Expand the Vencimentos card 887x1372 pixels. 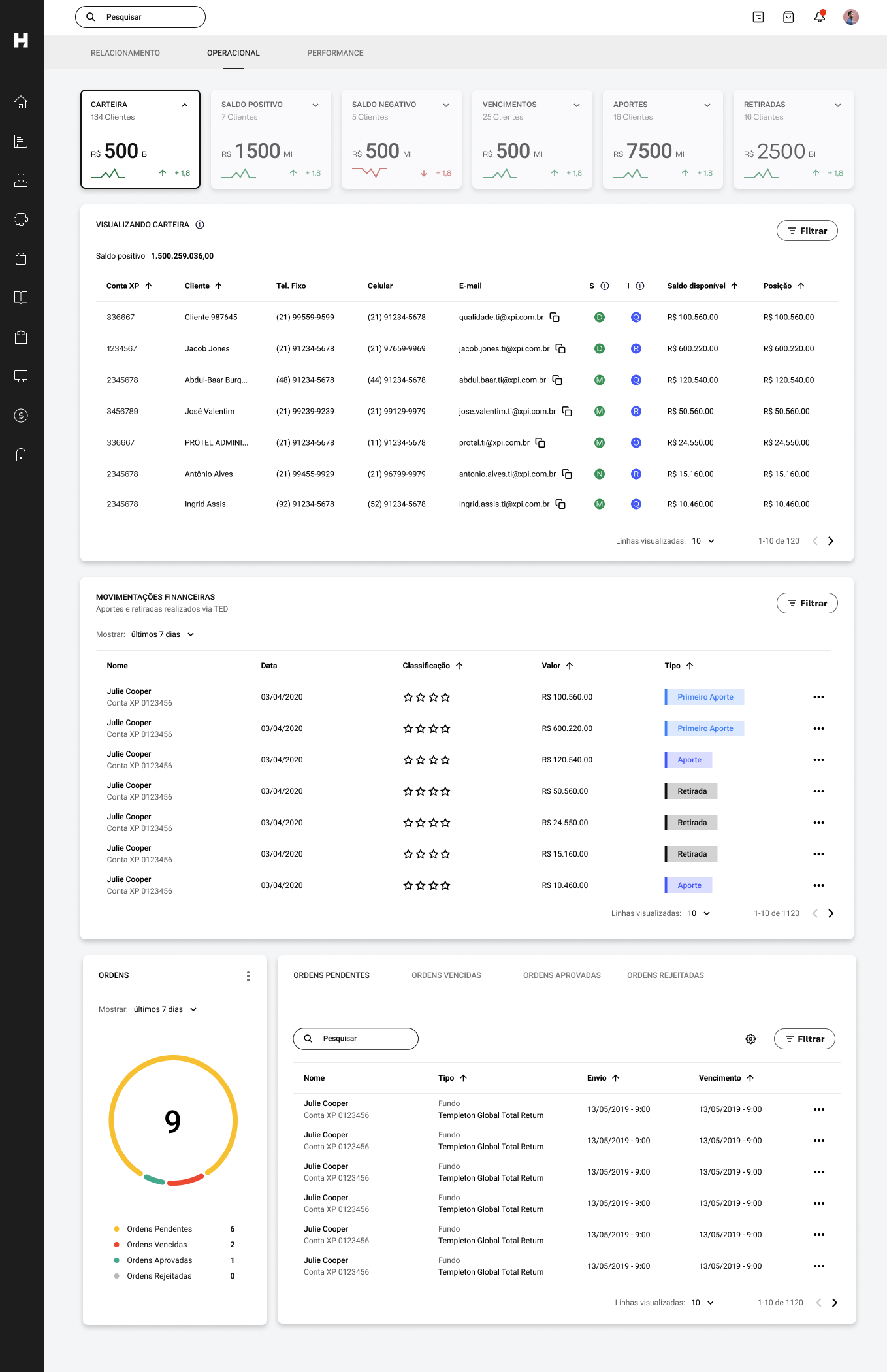click(577, 105)
